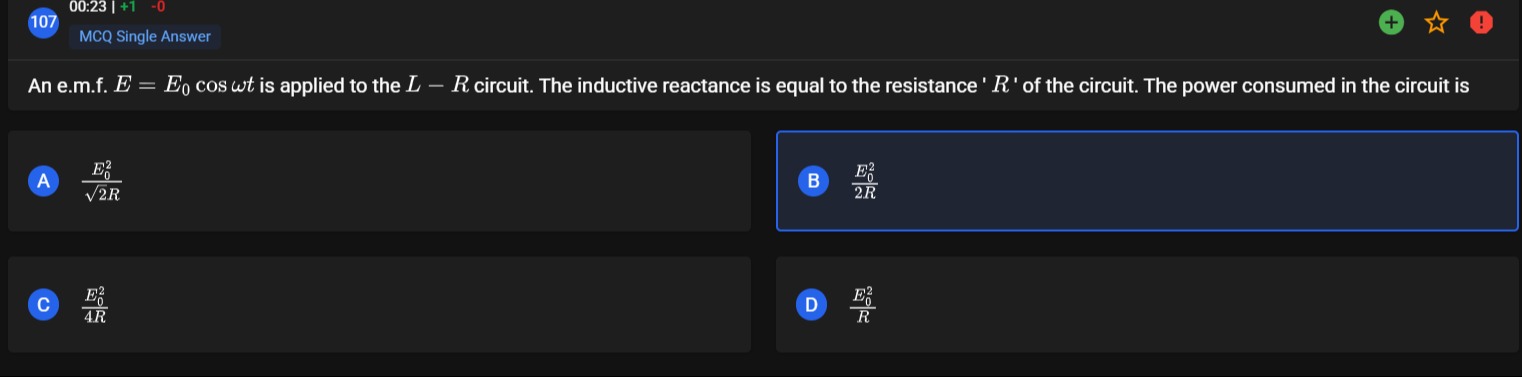Click the question number 107 badge

42,23
